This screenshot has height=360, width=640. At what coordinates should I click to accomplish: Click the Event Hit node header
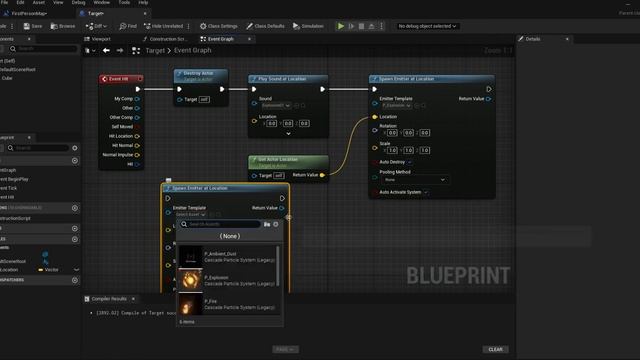[121, 79]
